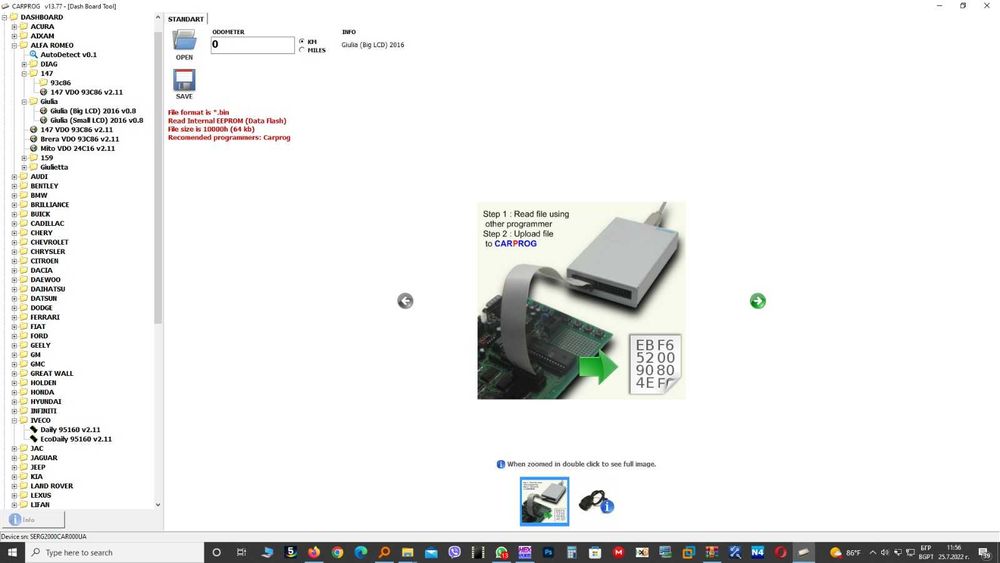Select the BENTLEY folder
The width and height of the screenshot is (1000, 563).
pyautogui.click(x=44, y=186)
